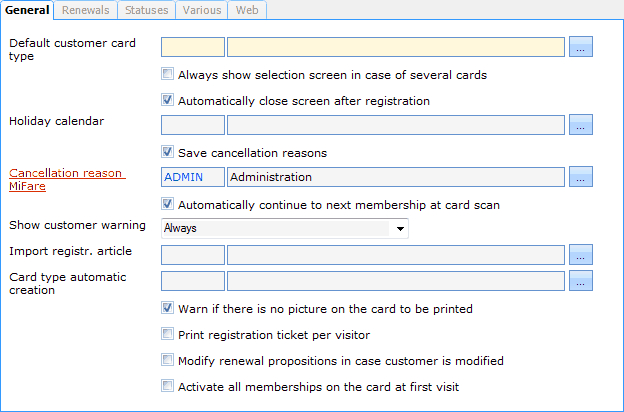Screen dimensions: 624x412
Task: Click the ADMIN cancellation reason code field
Action: (x=193, y=177)
